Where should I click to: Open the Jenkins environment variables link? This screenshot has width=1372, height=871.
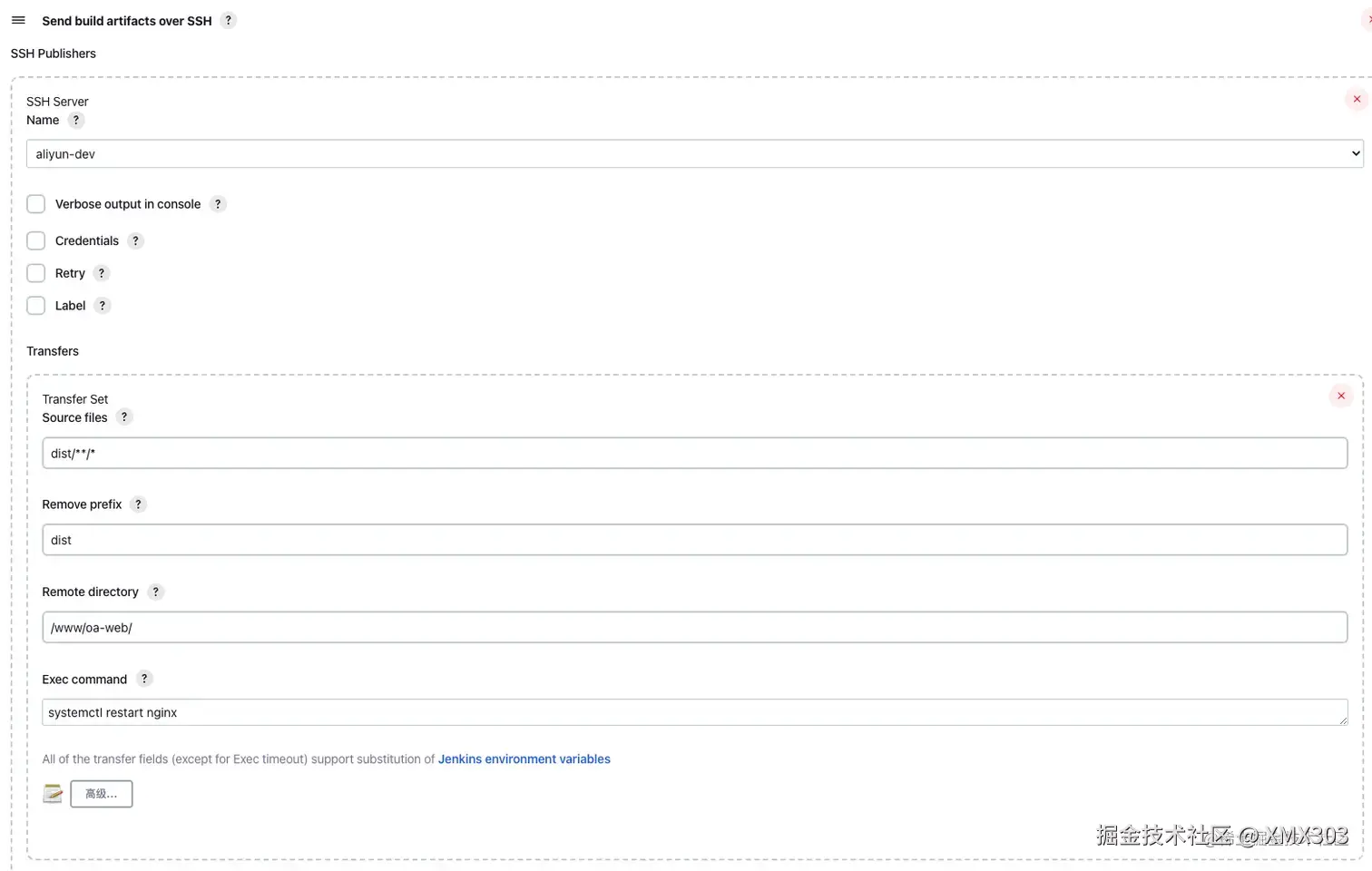(524, 759)
